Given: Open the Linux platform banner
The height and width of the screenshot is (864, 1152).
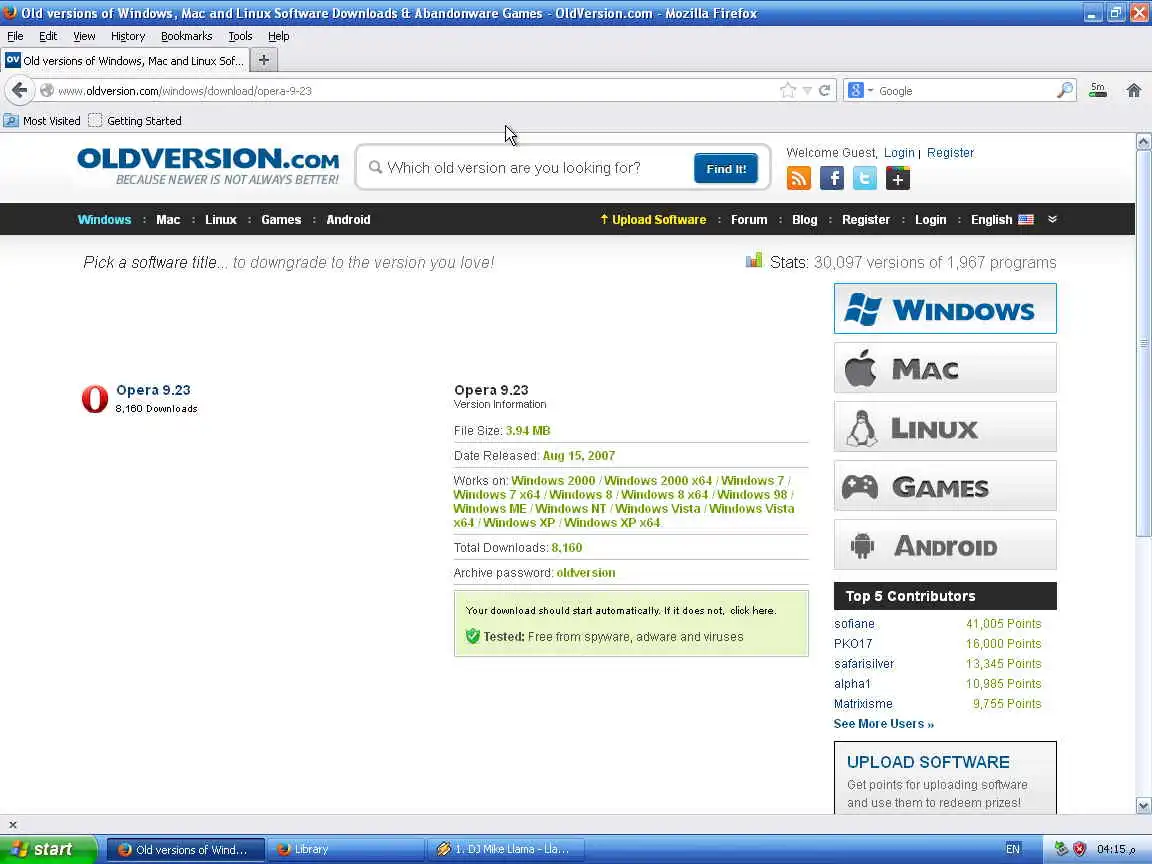Looking at the screenshot, I should [x=945, y=426].
